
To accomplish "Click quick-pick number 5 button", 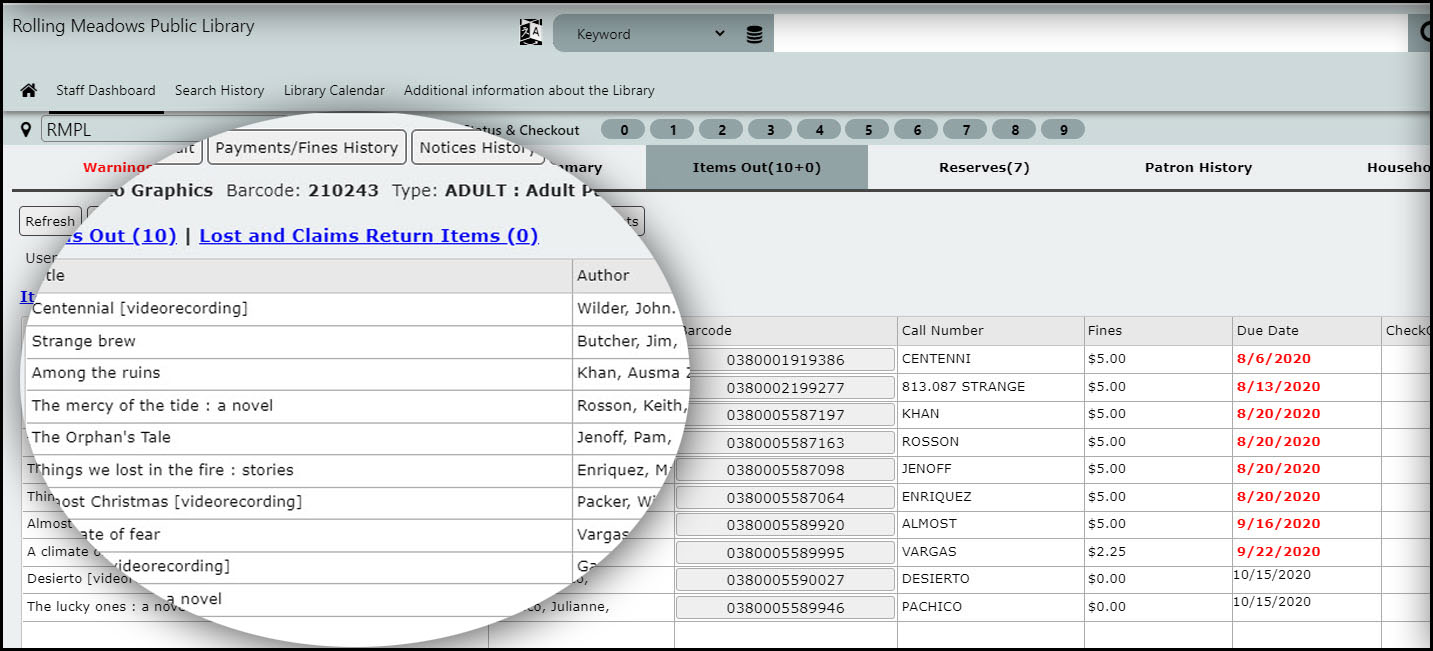I will (x=868, y=130).
